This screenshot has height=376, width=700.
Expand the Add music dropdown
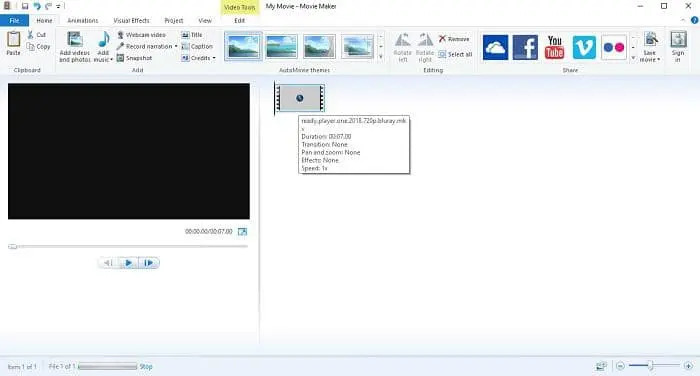pyautogui.click(x=111, y=60)
